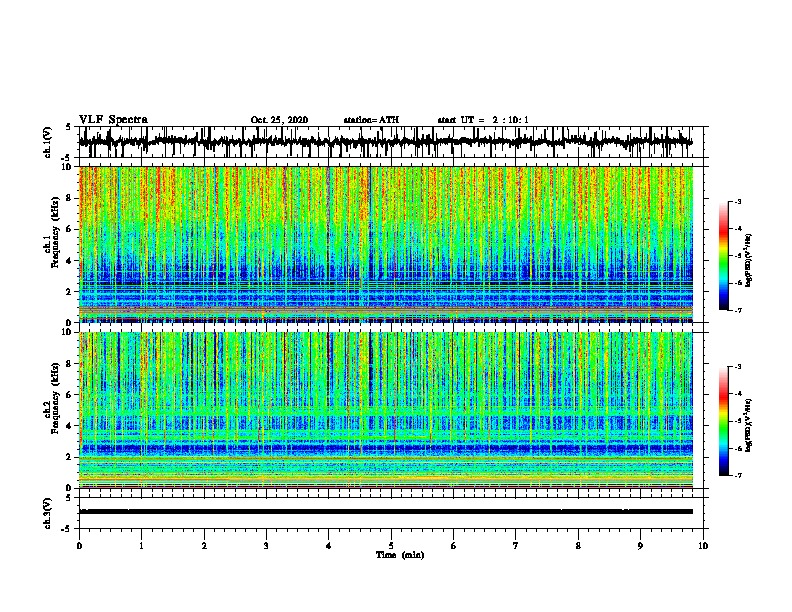Click the "-3" label on ch.1 color scale
Image resolution: width=792 pixels, height=612 pixels.
[738, 202]
